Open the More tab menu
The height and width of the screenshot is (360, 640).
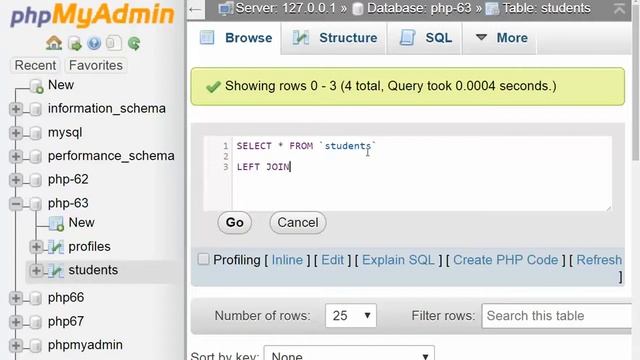501,38
